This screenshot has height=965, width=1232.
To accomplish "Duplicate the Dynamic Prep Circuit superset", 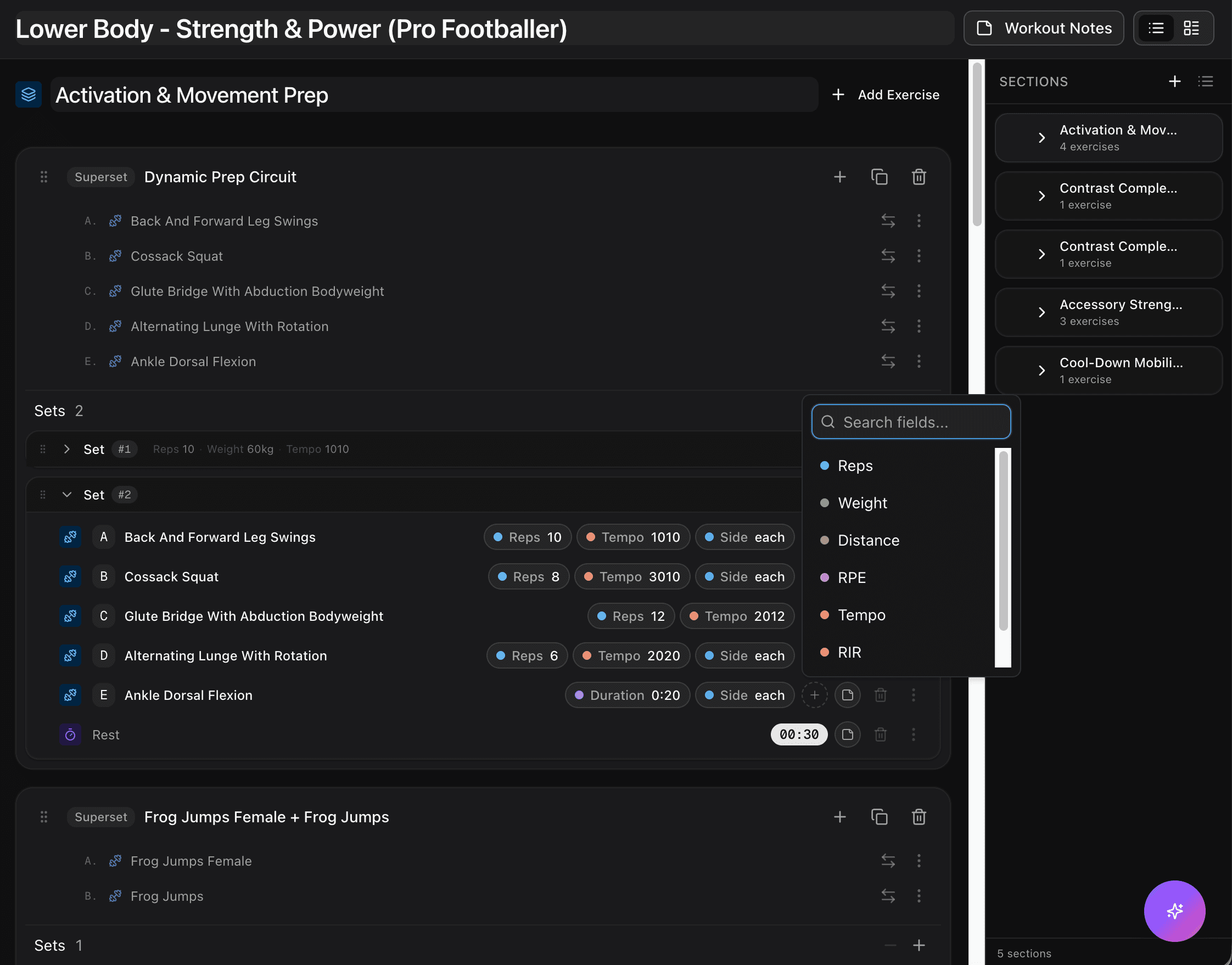I will point(880,176).
